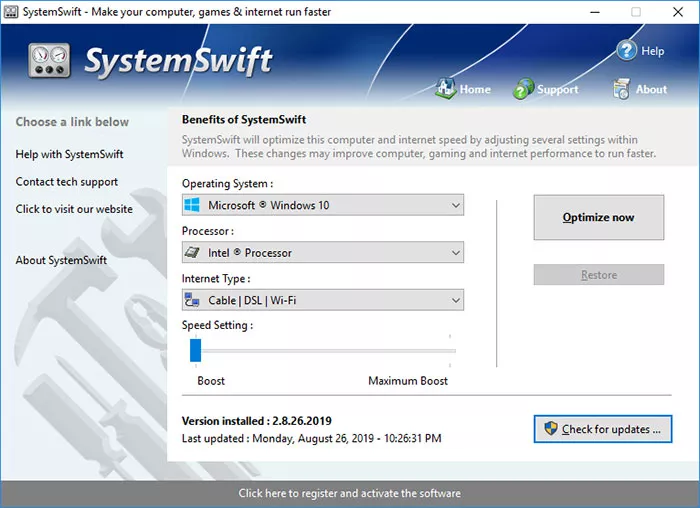This screenshot has width=700, height=508.
Task: Minimize the SystemSwift window
Action: [595, 12]
